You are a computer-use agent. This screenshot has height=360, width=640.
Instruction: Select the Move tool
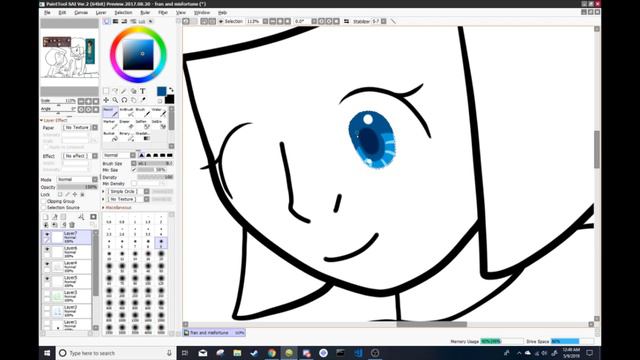coord(106,100)
